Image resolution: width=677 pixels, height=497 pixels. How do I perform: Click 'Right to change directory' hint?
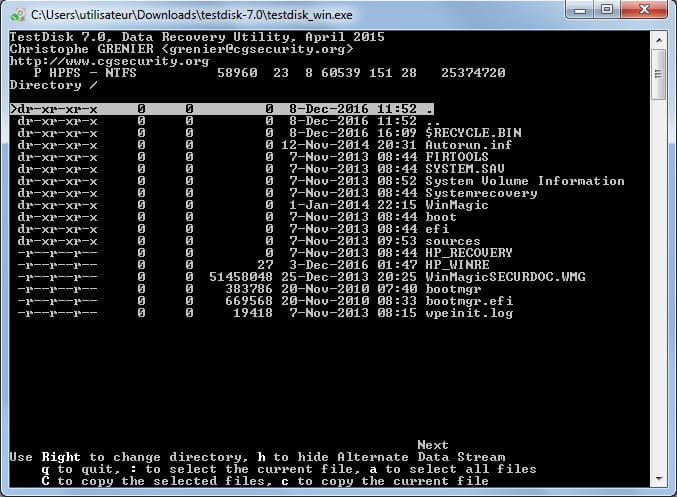142,457
